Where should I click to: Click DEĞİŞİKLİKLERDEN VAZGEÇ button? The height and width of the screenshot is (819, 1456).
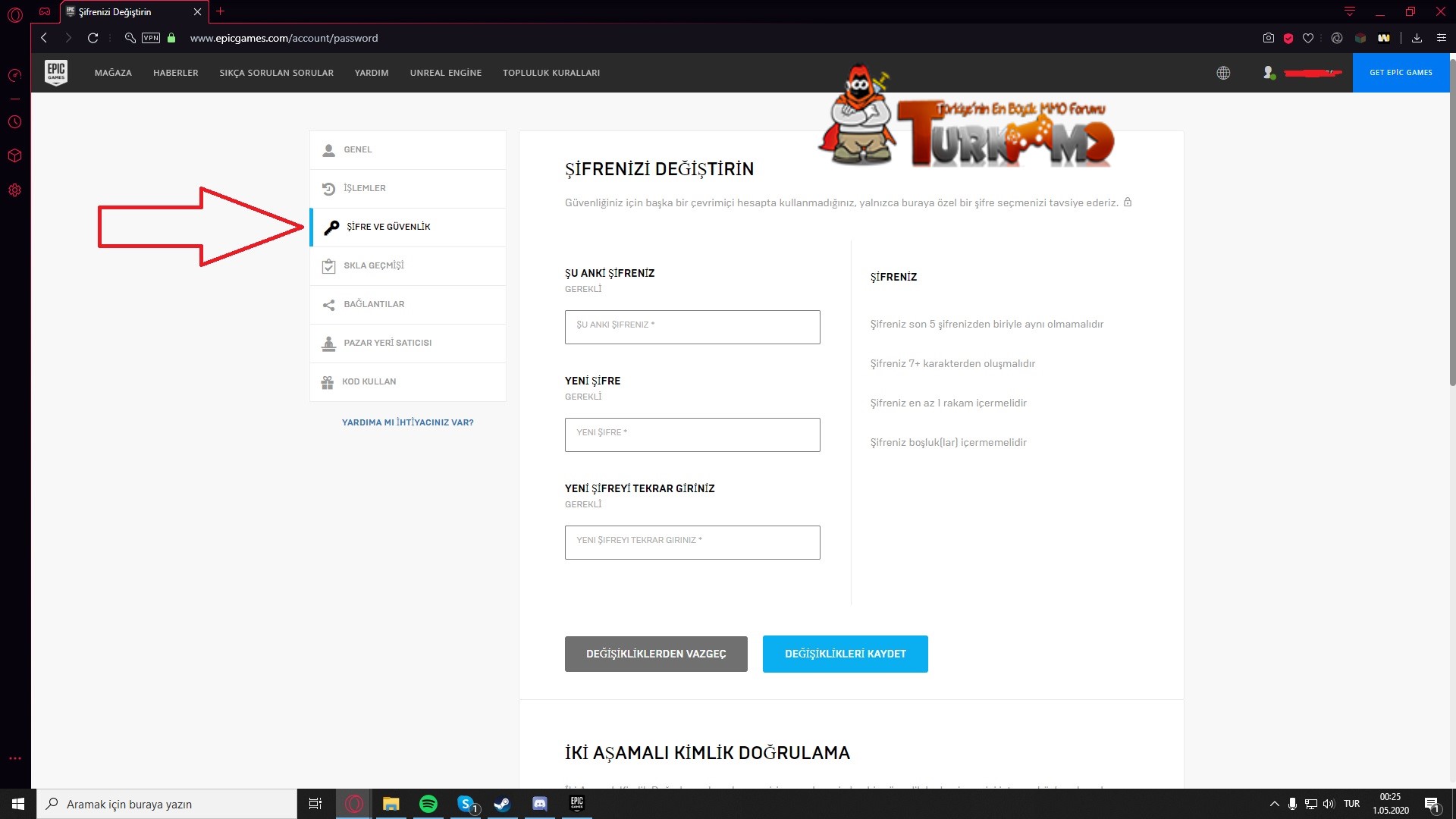pos(656,654)
